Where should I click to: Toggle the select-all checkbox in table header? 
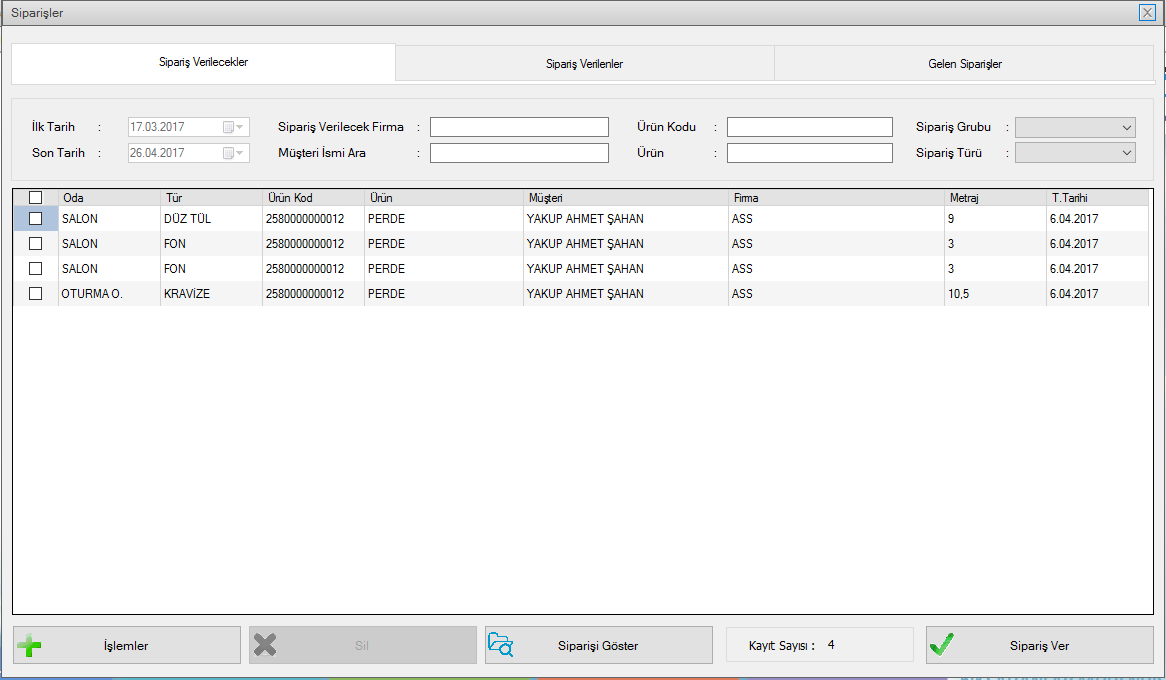point(36,198)
